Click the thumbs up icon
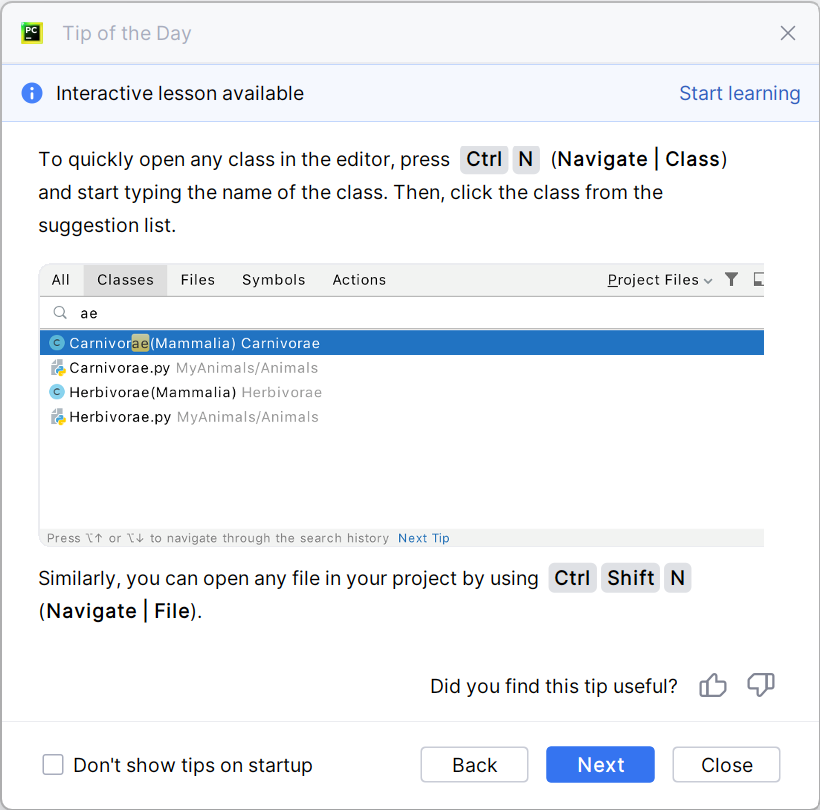The image size is (820, 810). pos(713,685)
